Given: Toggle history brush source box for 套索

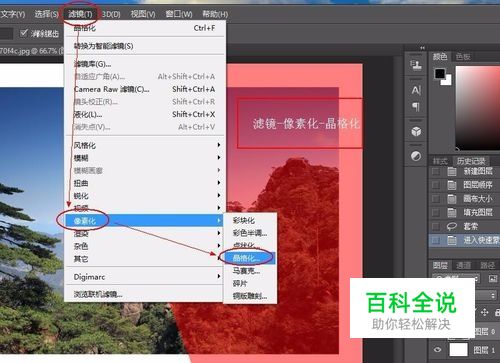Looking at the screenshot, I should click(435, 226).
